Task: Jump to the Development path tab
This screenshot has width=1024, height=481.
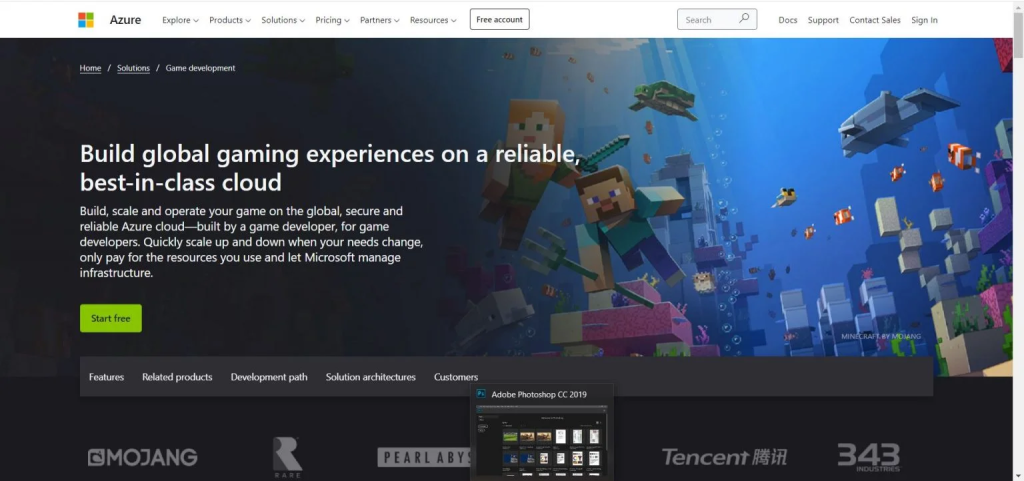Action: [x=268, y=377]
